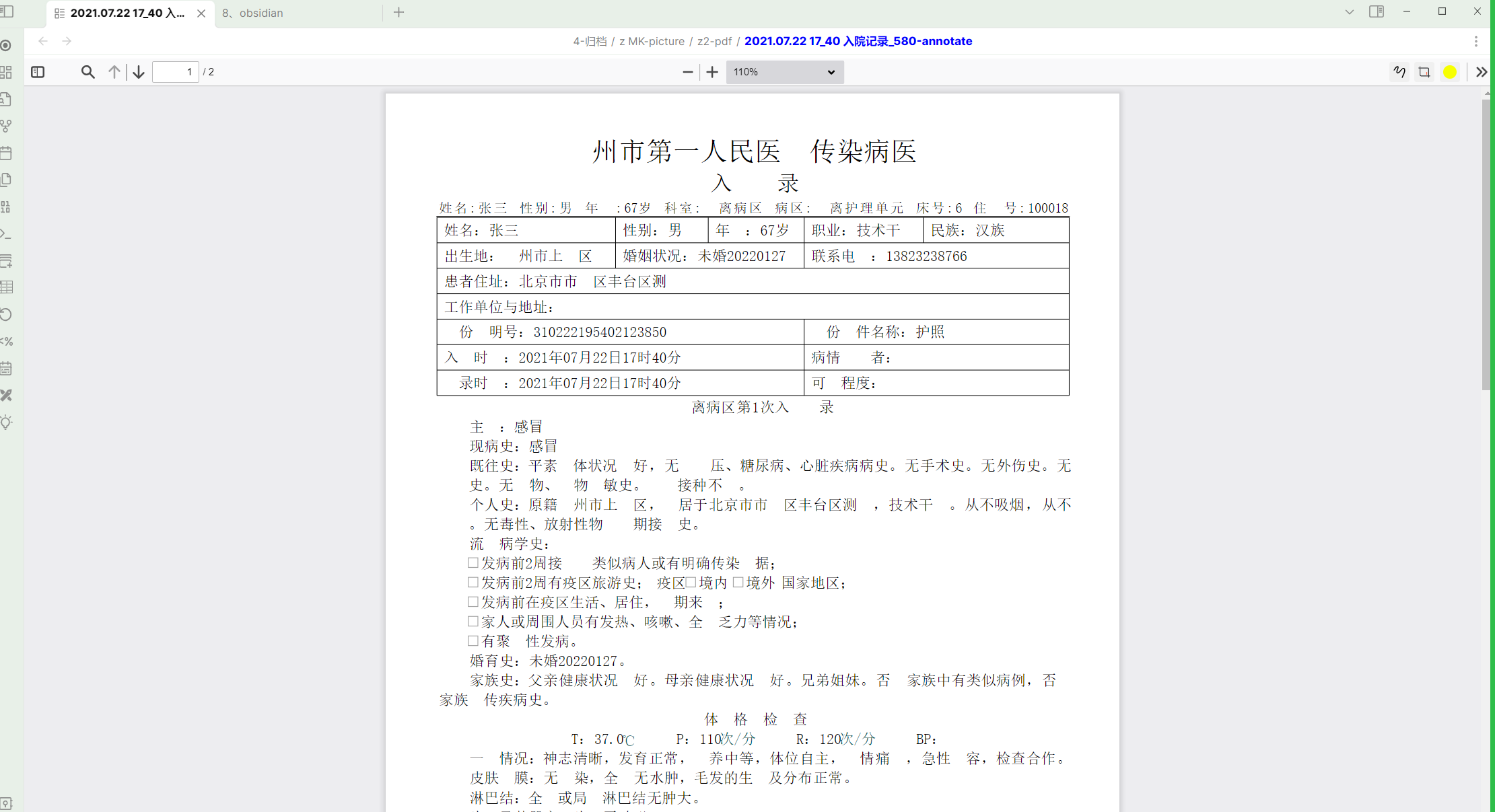
Task: Open the copy-files icon in left ribbon
Action: (6, 180)
